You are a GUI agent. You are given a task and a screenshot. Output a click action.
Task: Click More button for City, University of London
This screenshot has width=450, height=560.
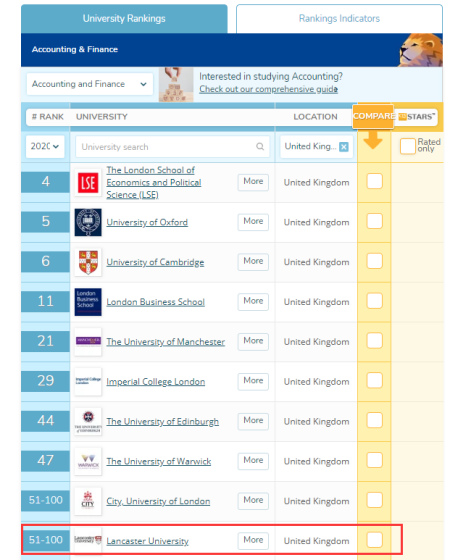253,500
